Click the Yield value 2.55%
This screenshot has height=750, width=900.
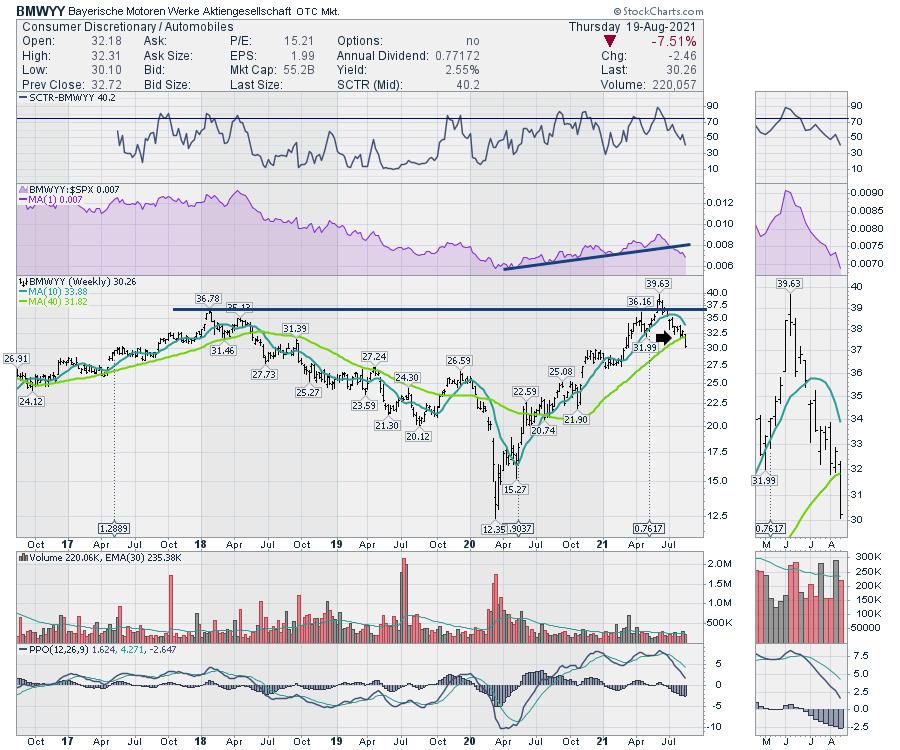click(462, 70)
